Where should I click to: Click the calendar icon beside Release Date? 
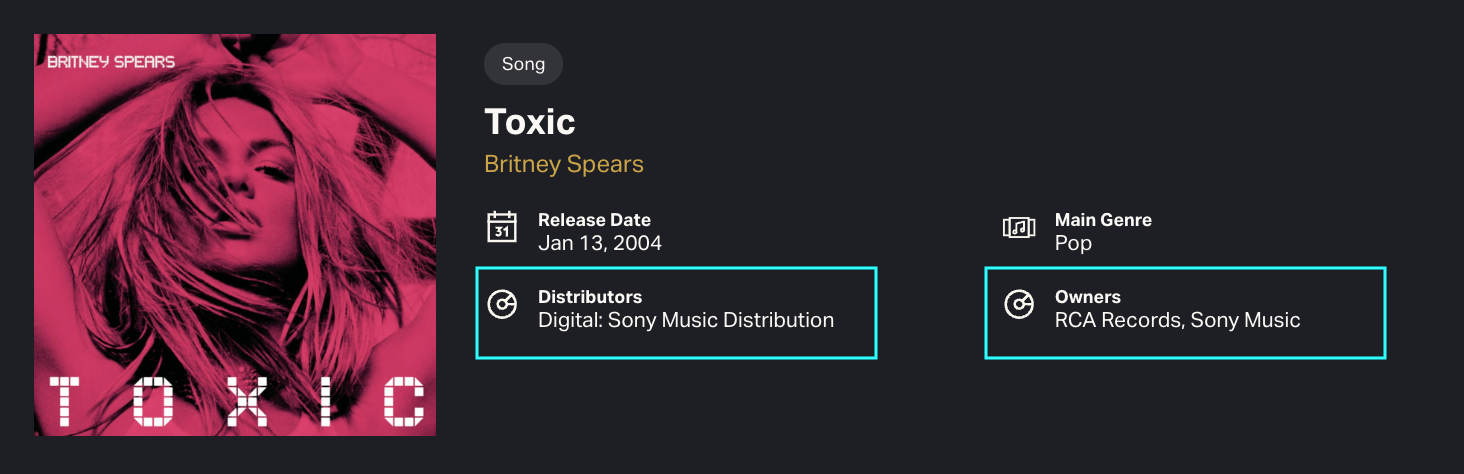click(x=502, y=227)
